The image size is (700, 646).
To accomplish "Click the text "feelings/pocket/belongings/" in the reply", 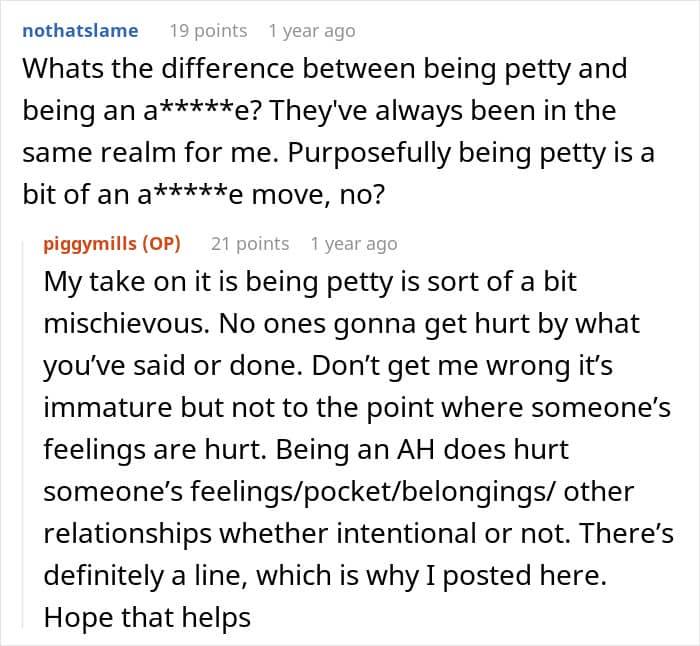I will (425, 493).
